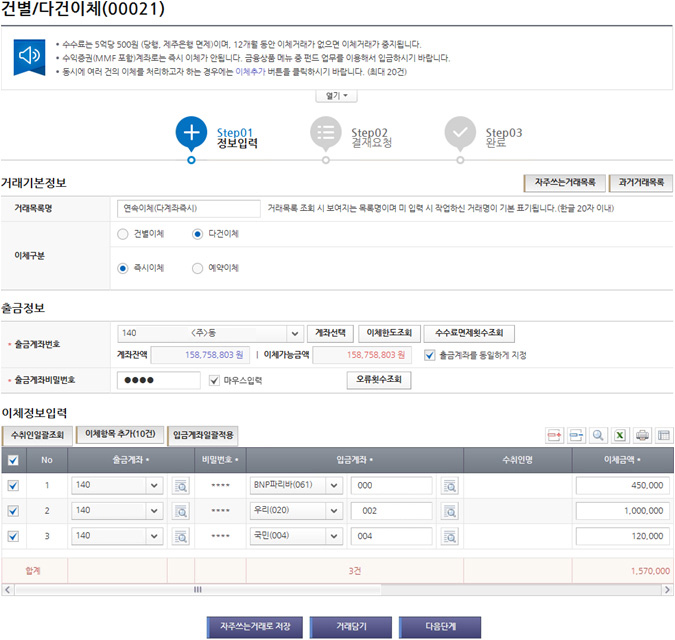
Task: Look up recipient for account 002
Action: 450,512
